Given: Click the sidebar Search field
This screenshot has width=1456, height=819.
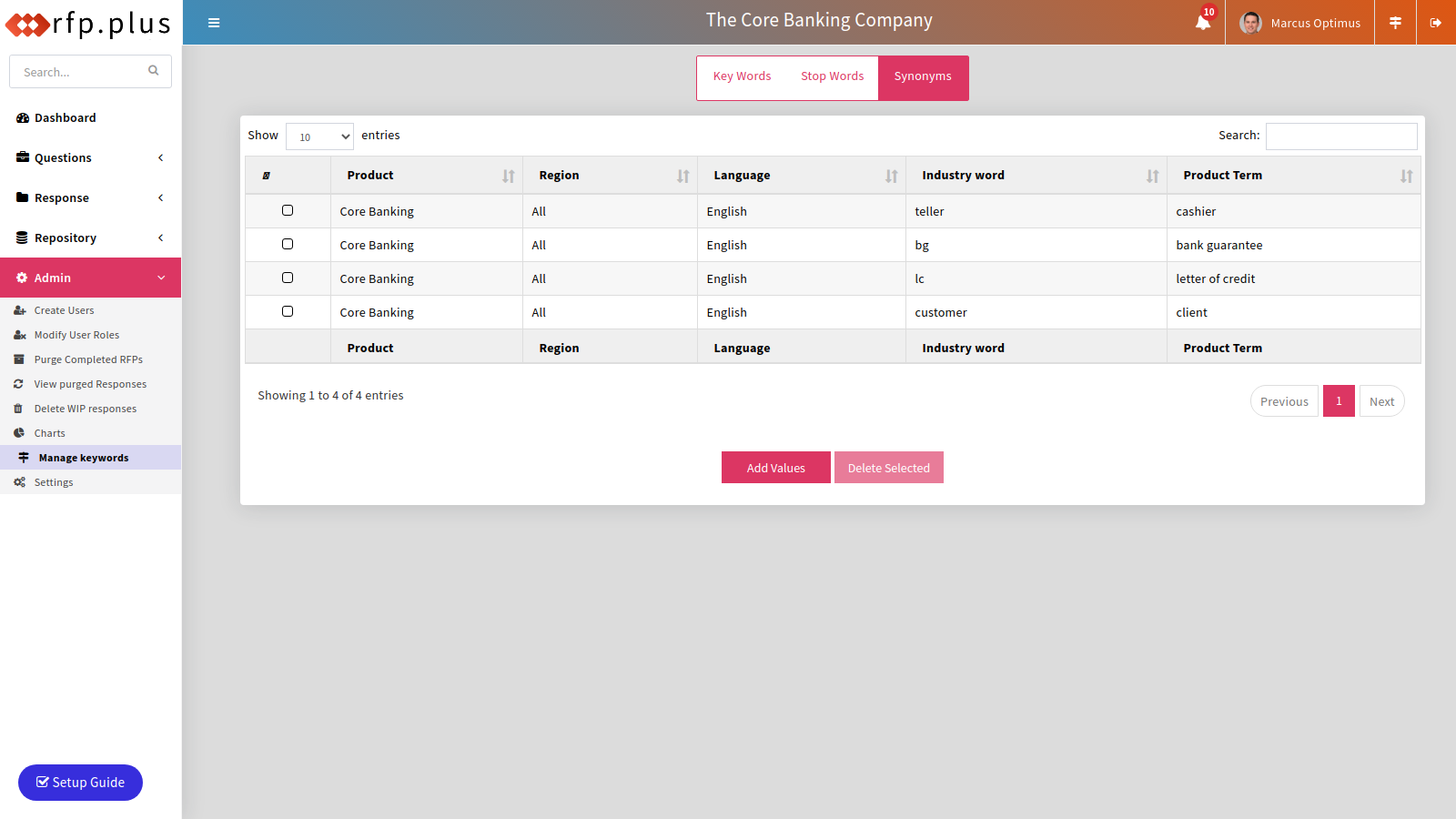Looking at the screenshot, I should tap(90, 72).
